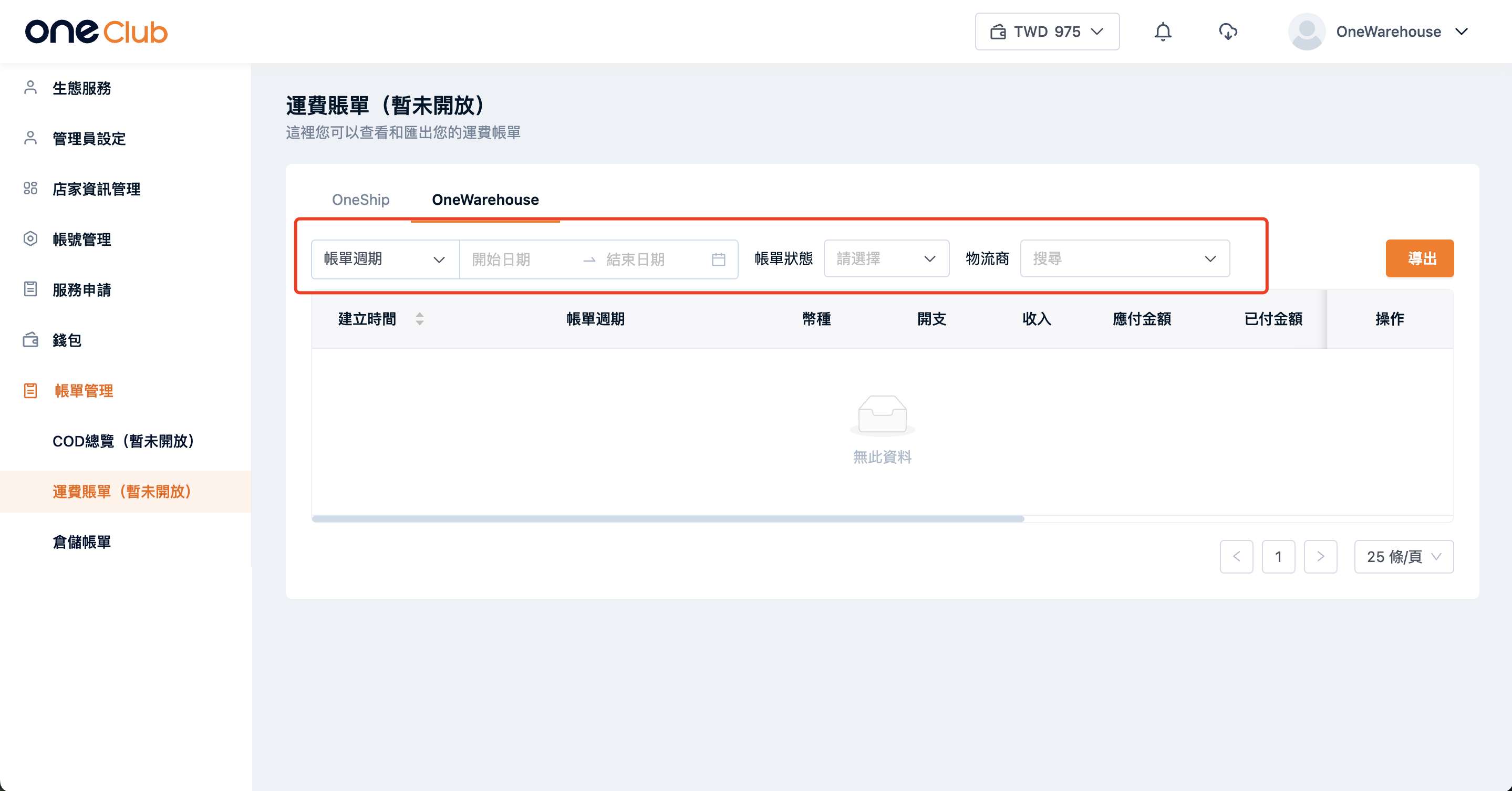Go to next page arrow
The width and height of the screenshot is (1512, 791).
[1320, 556]
